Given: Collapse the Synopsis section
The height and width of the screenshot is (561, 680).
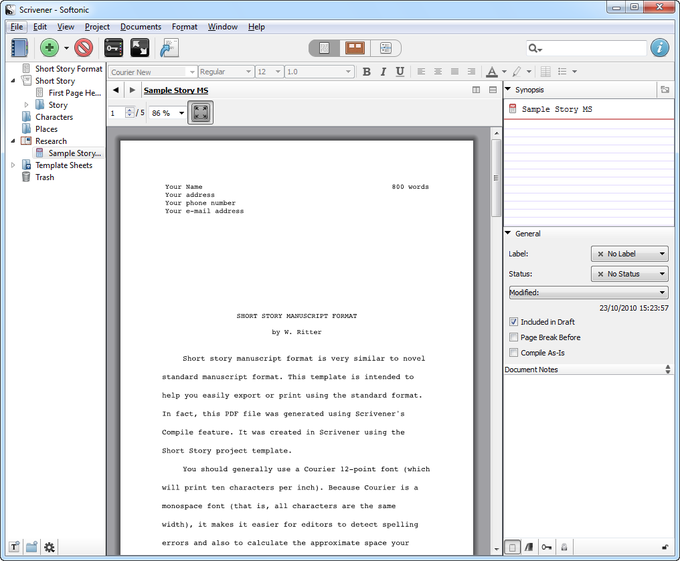Looking at the screenshot, I should pos(508,89).
